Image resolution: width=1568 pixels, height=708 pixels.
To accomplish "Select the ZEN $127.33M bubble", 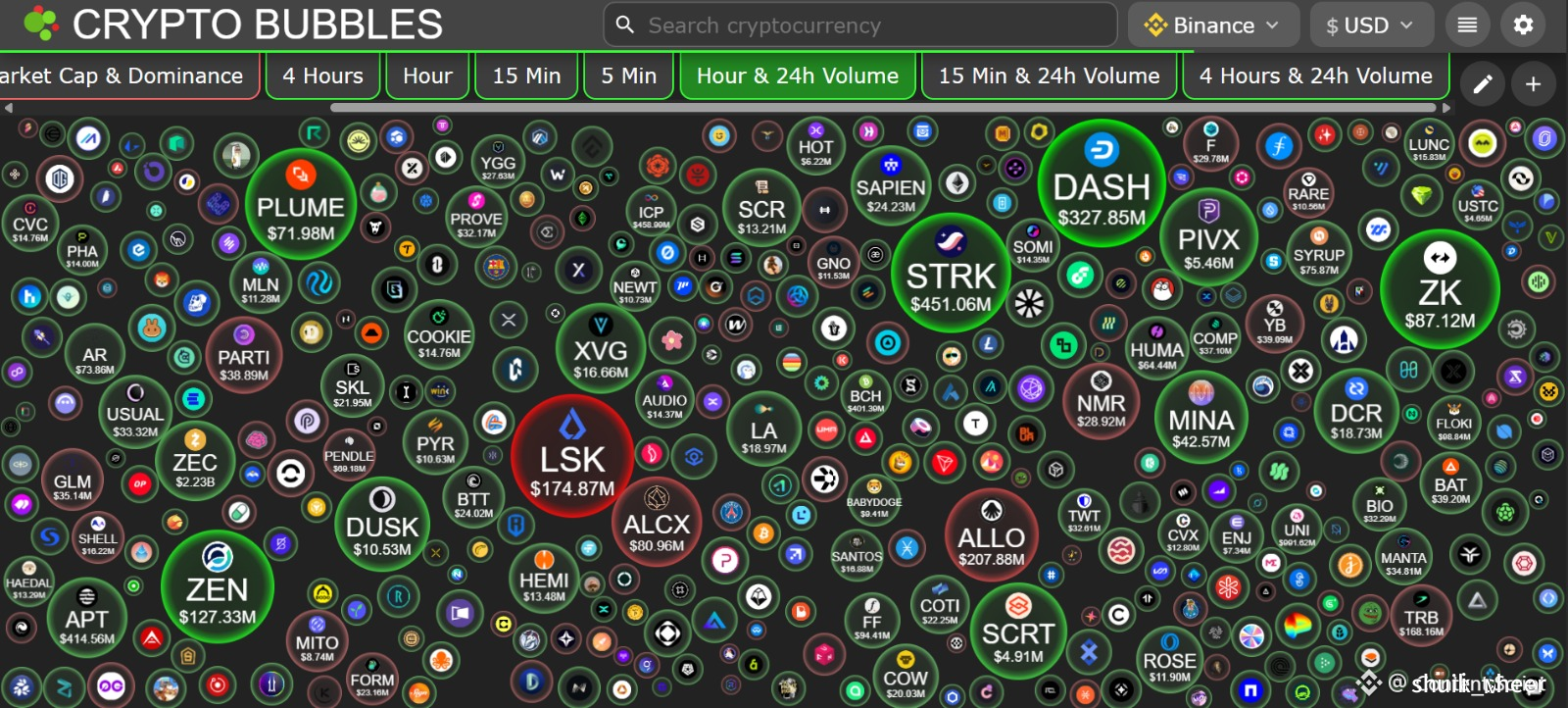I will coord(218,586).
